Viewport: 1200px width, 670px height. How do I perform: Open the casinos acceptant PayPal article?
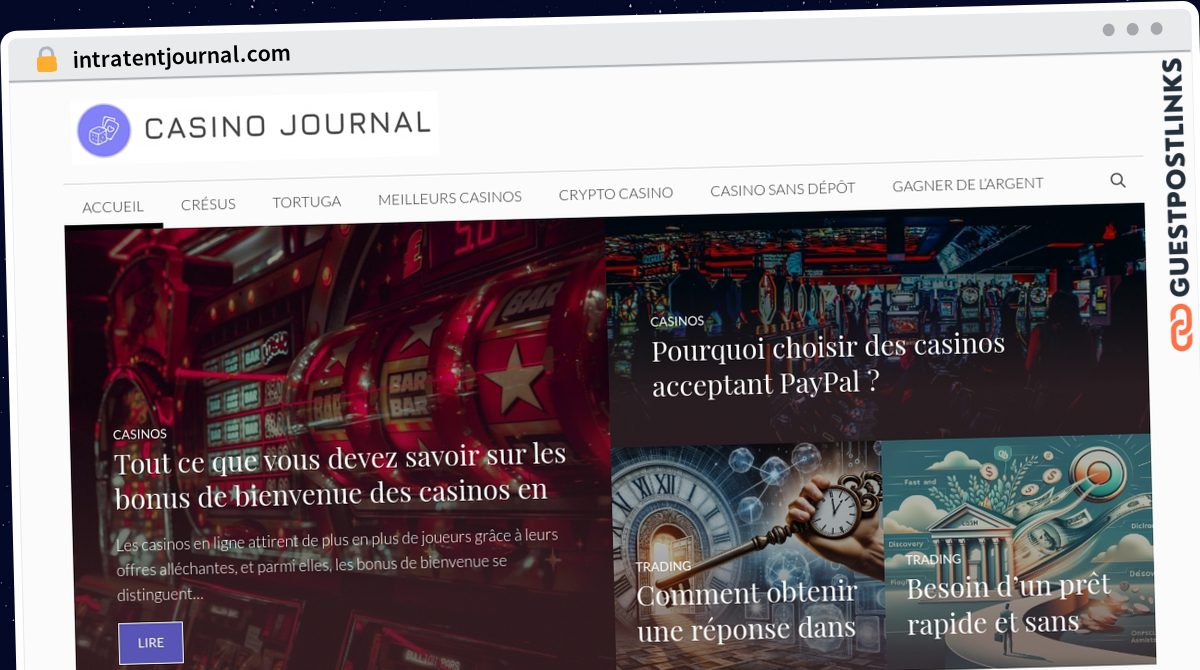point(828,365)
